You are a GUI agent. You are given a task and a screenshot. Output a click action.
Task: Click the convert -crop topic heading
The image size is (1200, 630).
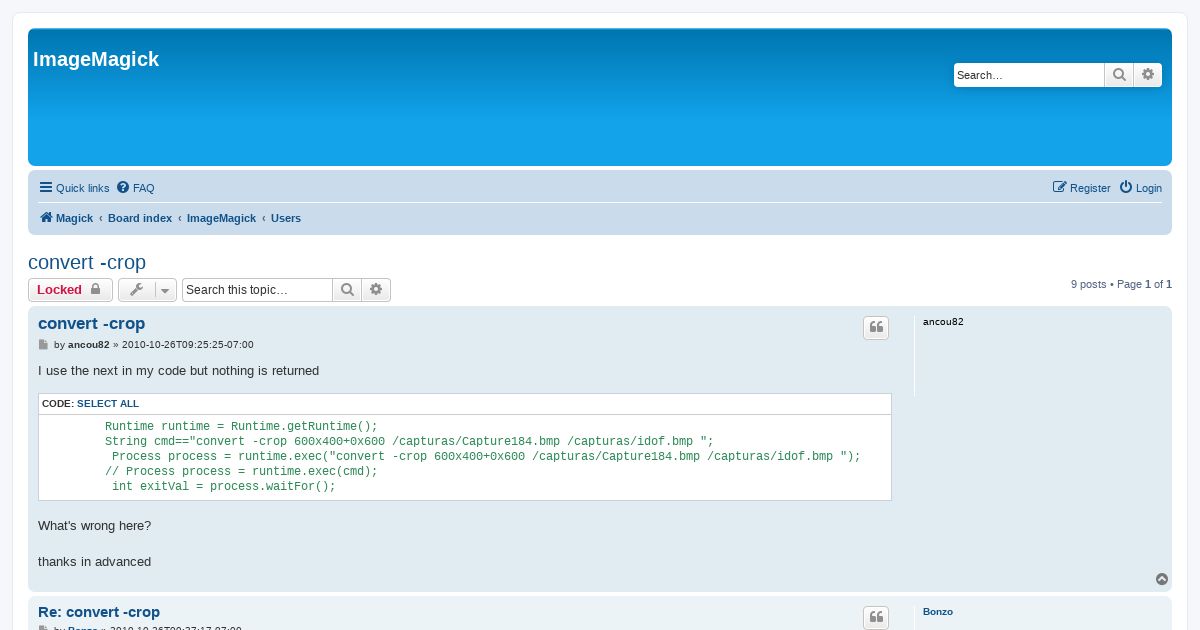coord(87,262)
